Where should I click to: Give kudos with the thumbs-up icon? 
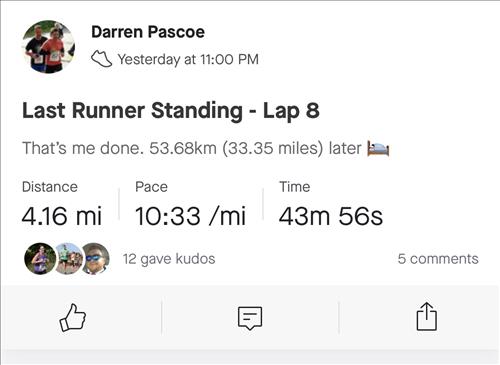pyautogui.click(x=73, y=318)
